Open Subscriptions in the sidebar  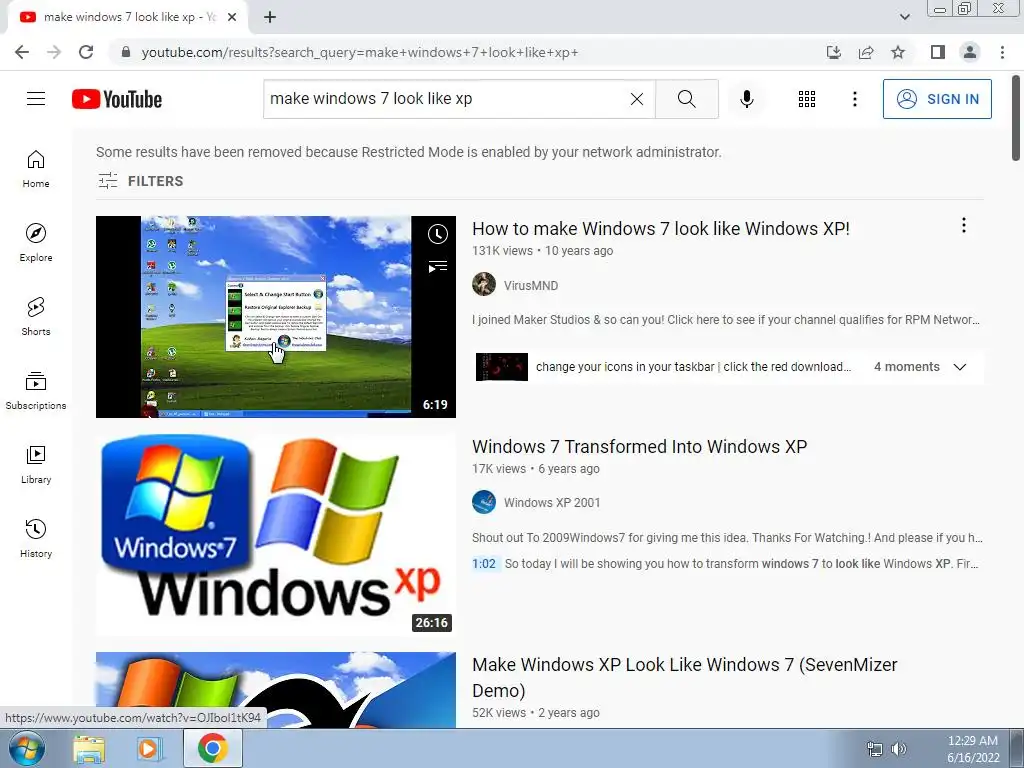coord(36,391)
